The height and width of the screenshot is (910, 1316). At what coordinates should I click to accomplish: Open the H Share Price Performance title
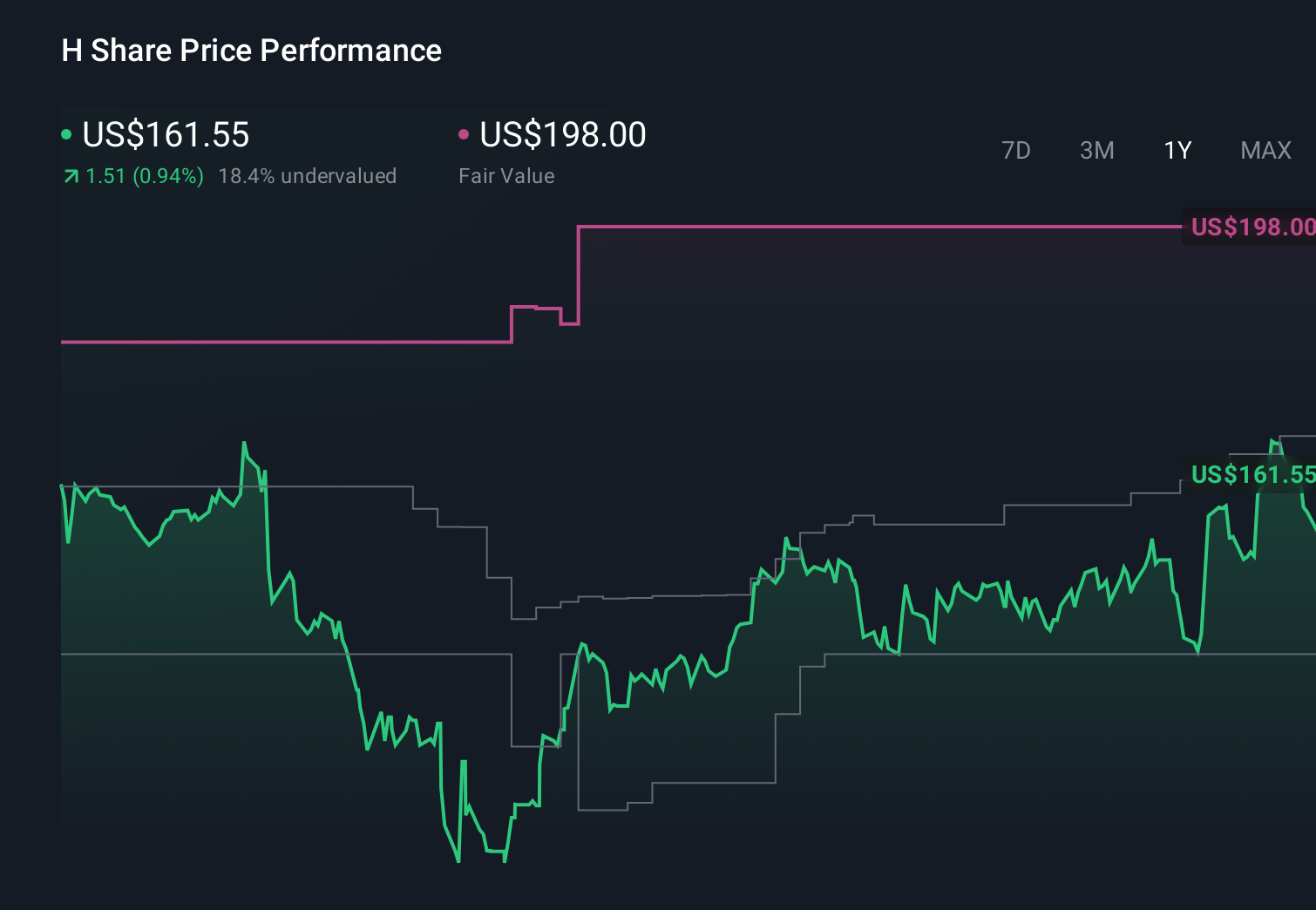click(251, 51)
